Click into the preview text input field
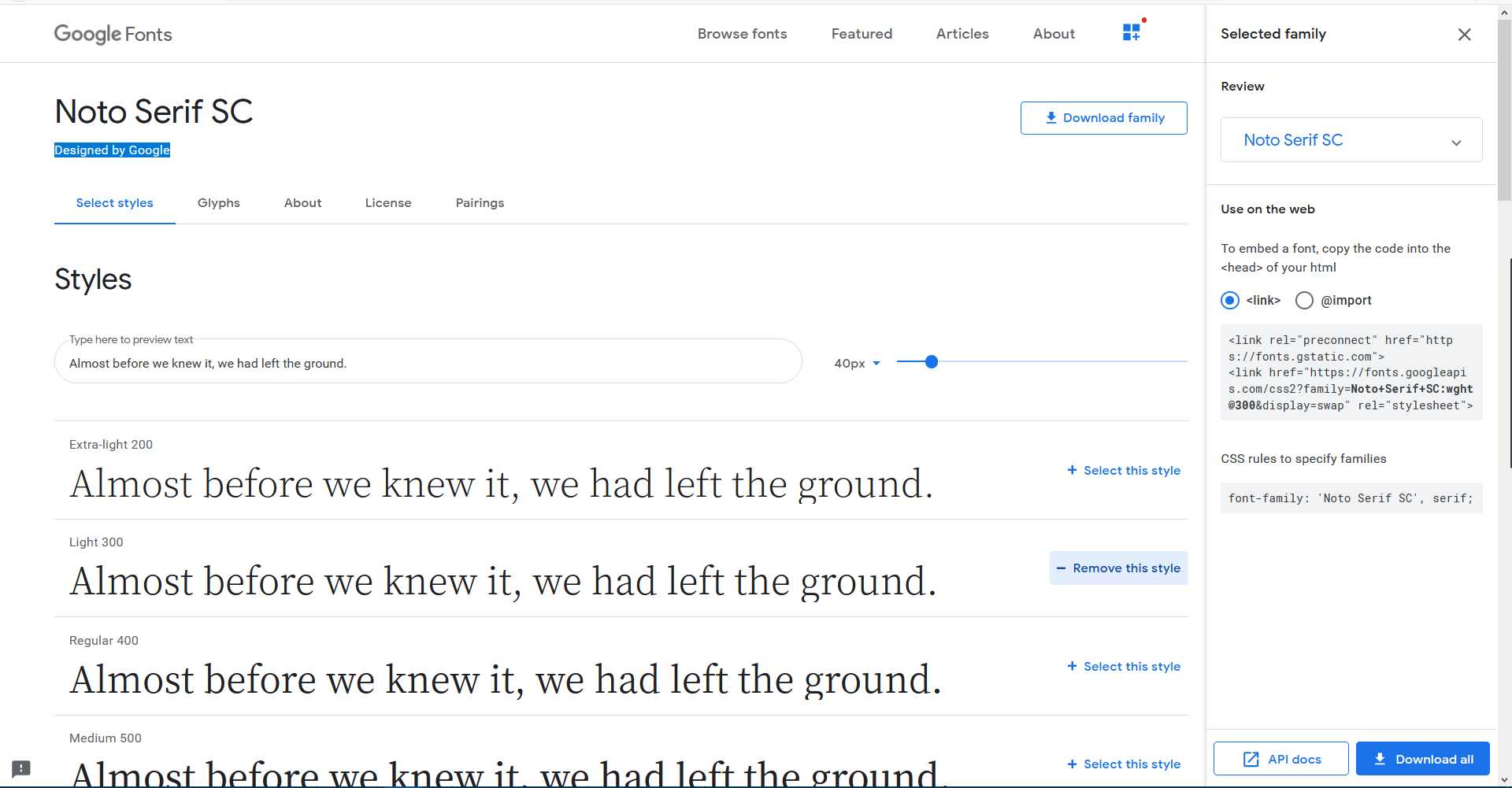The height and width of the screenshot is (788, 1512). tap(428, 363)
